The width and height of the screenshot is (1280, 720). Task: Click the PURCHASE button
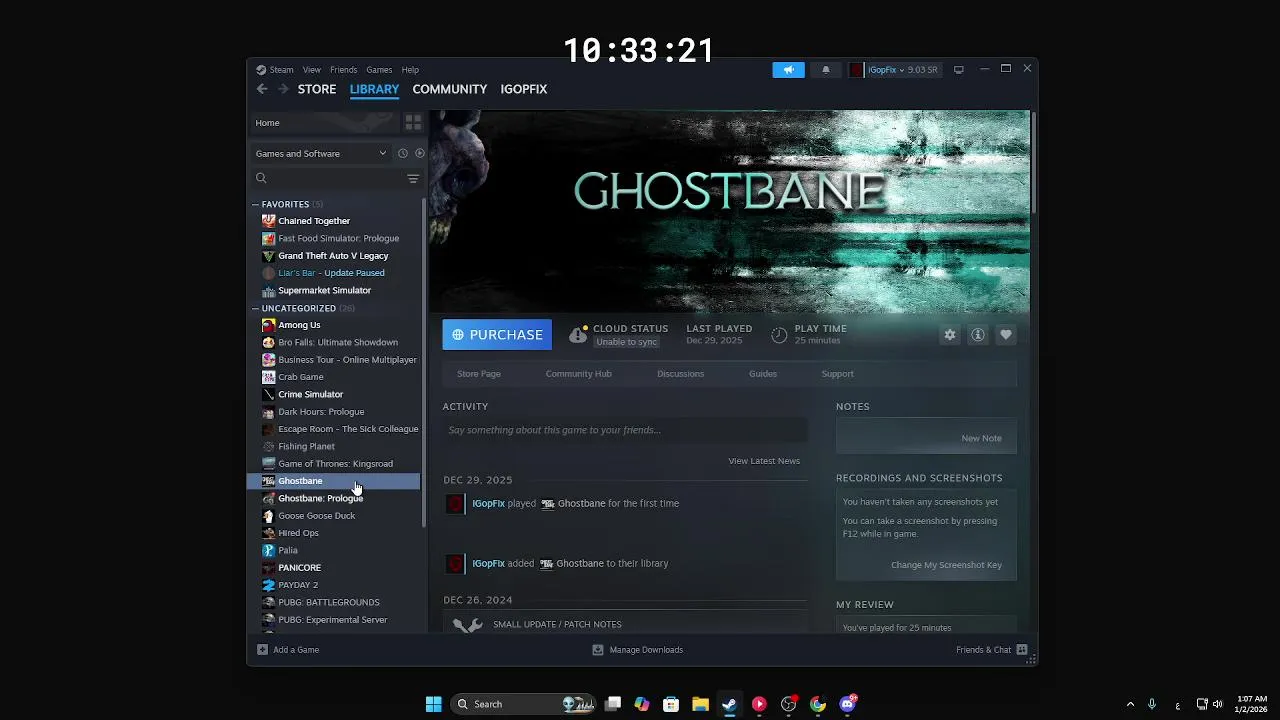click(497, 335)
